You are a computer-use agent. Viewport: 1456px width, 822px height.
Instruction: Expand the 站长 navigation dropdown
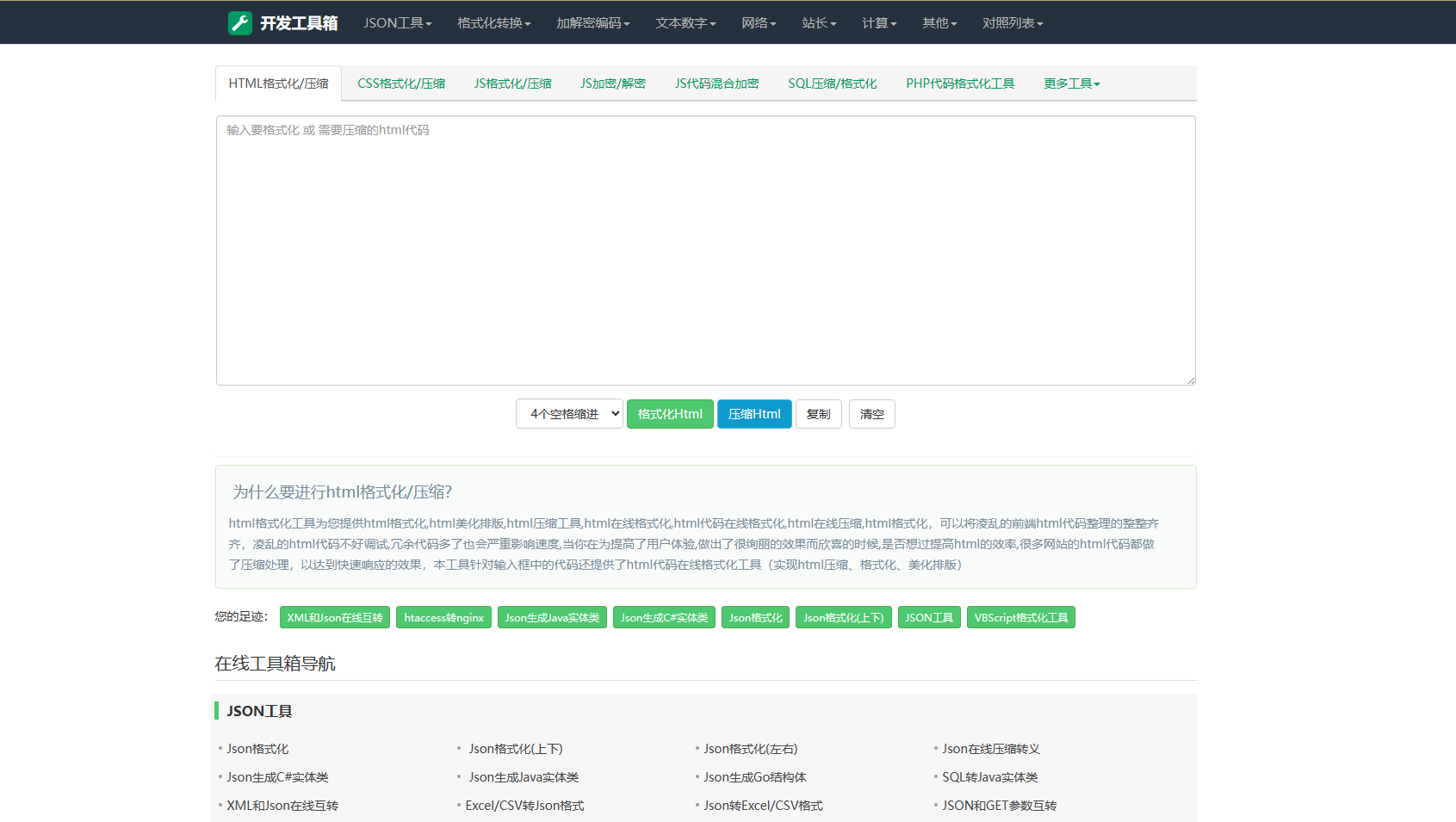pos(819,23)
